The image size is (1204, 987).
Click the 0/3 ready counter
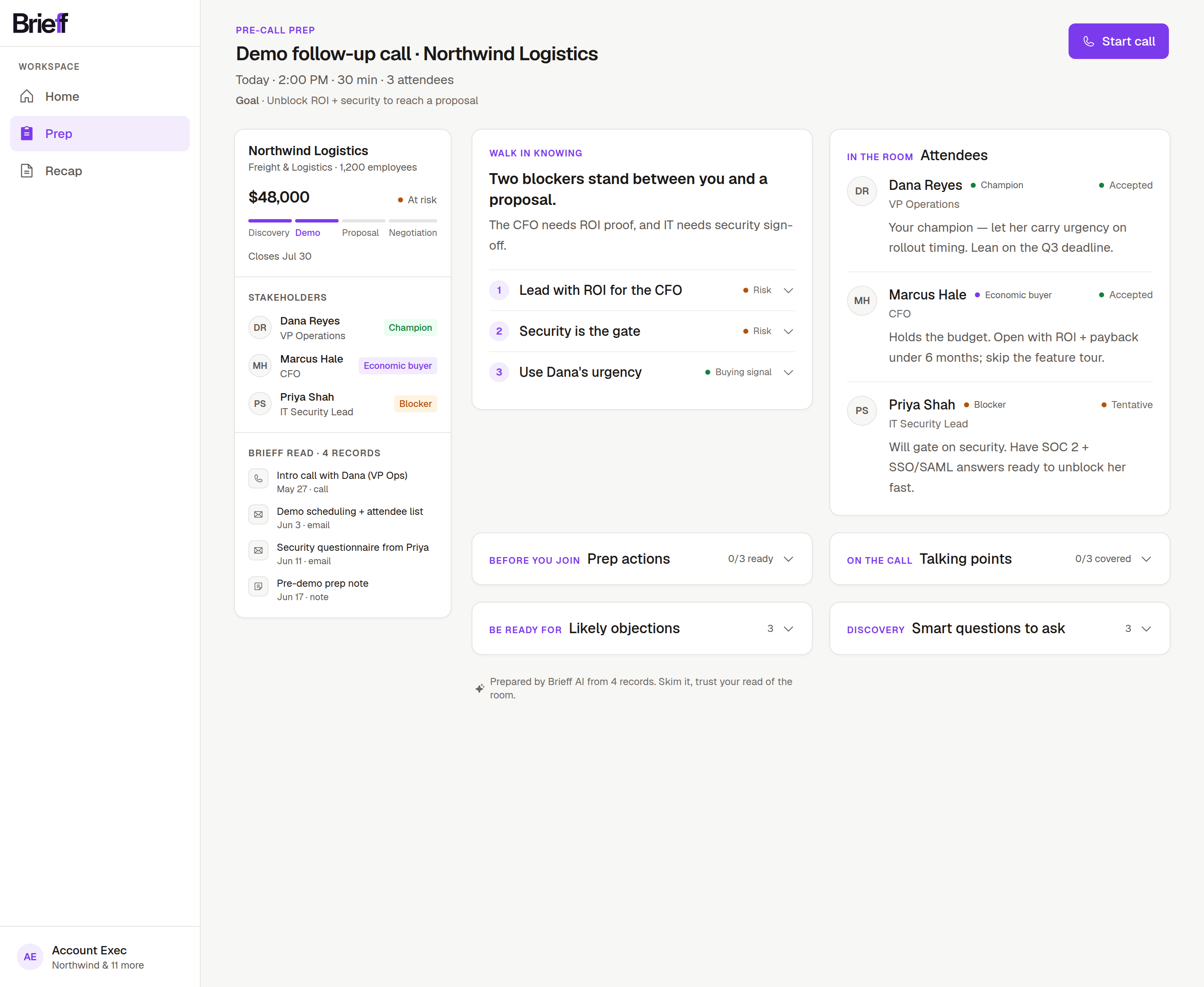click(x=750, y=559)
